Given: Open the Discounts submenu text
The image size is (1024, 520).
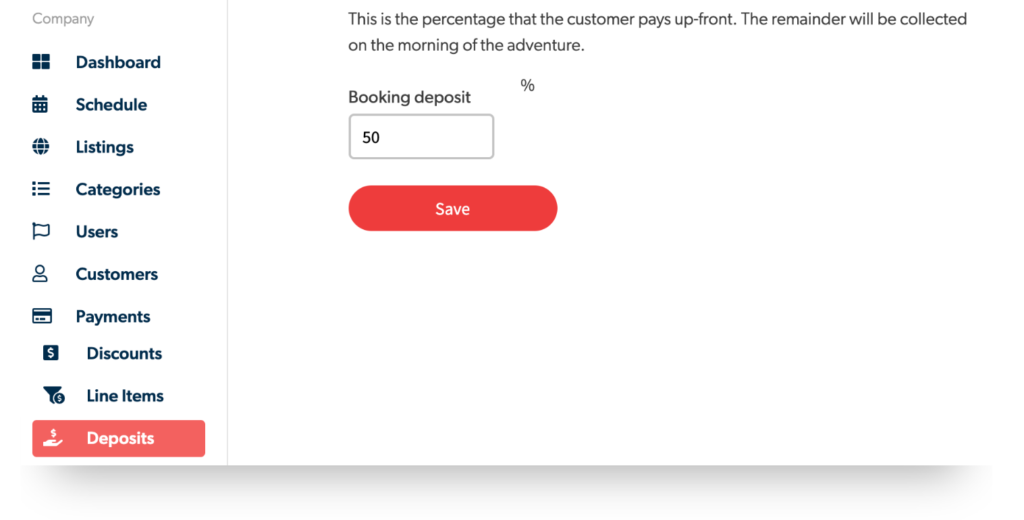Looking at the screenshot, I should (x=124, y=353).
